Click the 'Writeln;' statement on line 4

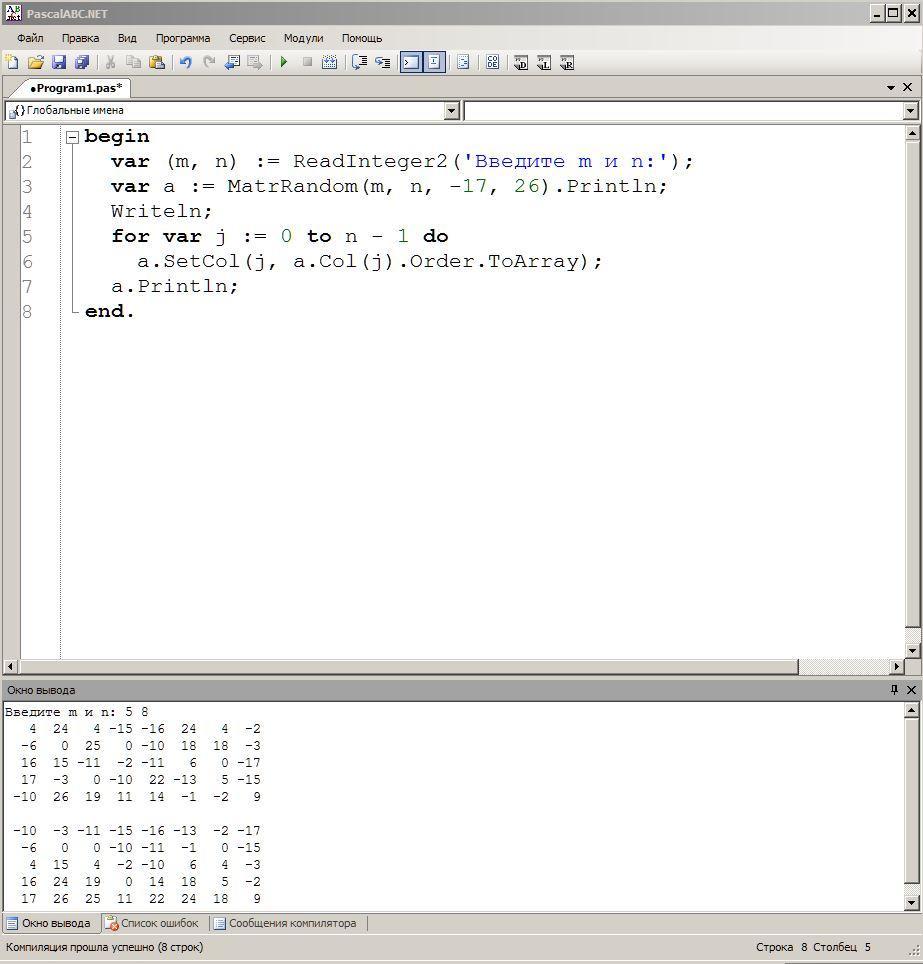click(x=162, y=211)
